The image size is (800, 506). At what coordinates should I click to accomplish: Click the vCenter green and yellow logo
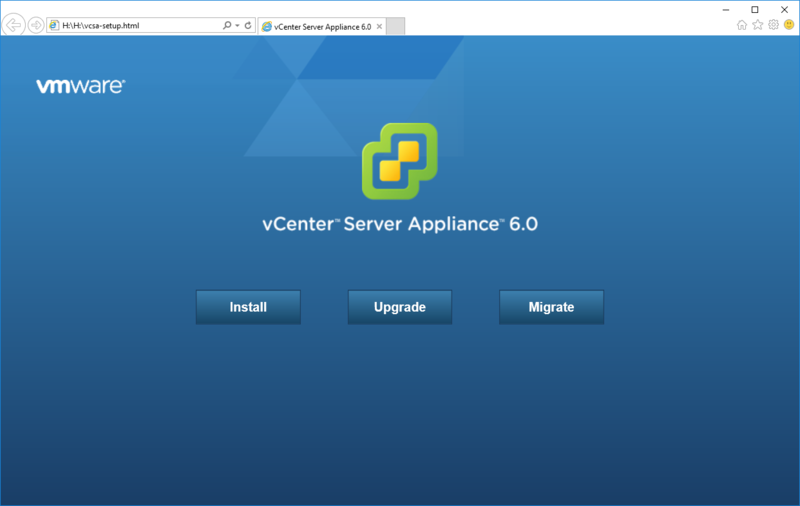(399, 161)
